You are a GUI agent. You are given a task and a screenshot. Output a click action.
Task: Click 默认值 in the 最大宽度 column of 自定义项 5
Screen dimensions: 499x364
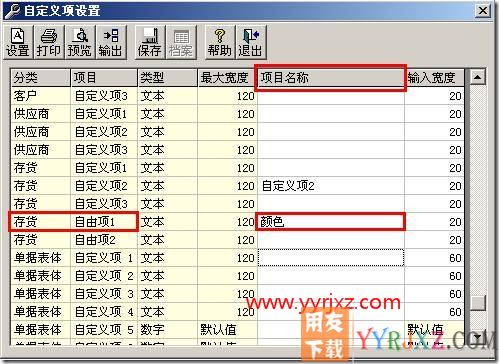coord(227,330)
